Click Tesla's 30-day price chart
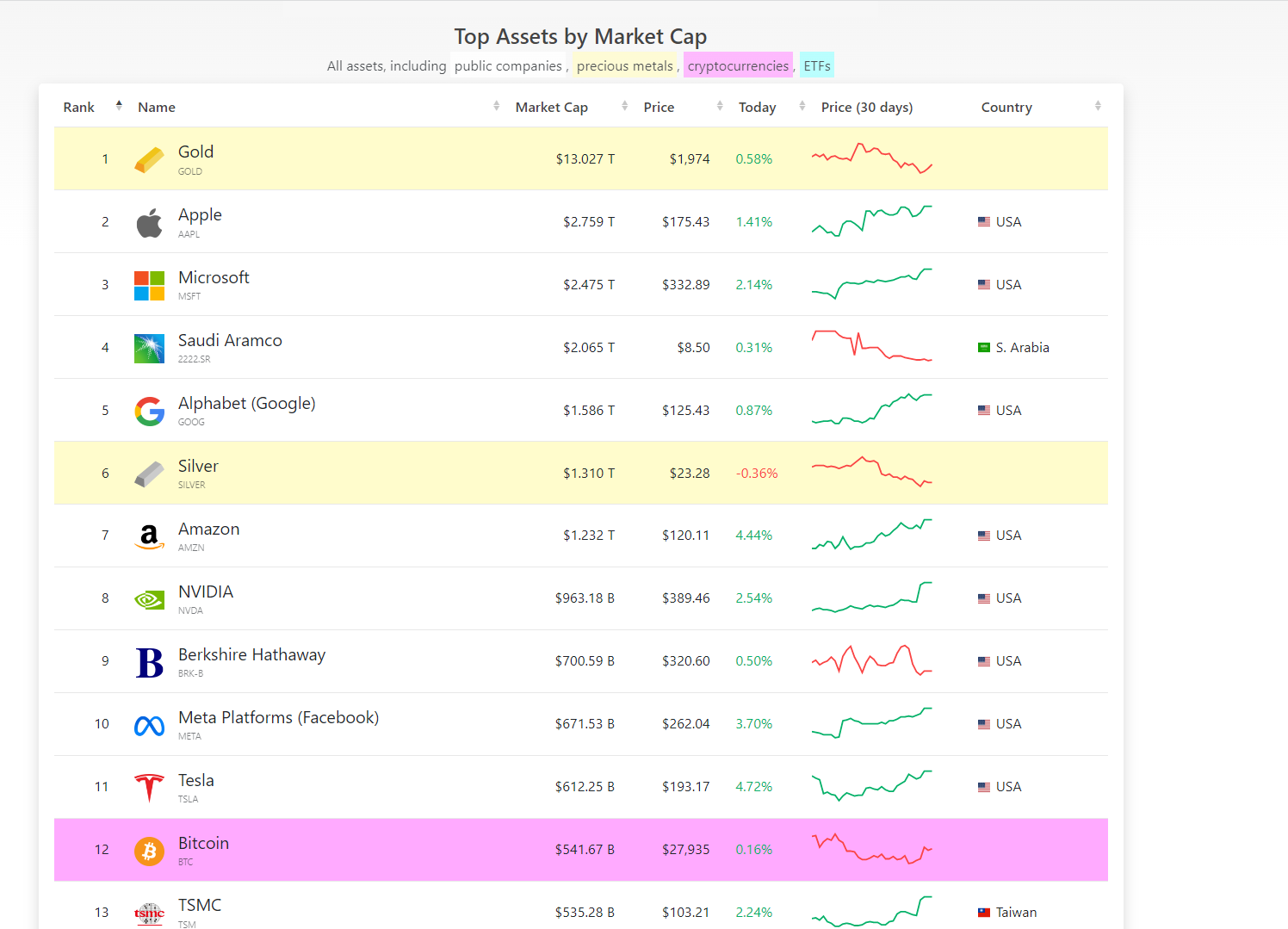1288x929 pixels. pyautogui.click(x=871, y=786)
